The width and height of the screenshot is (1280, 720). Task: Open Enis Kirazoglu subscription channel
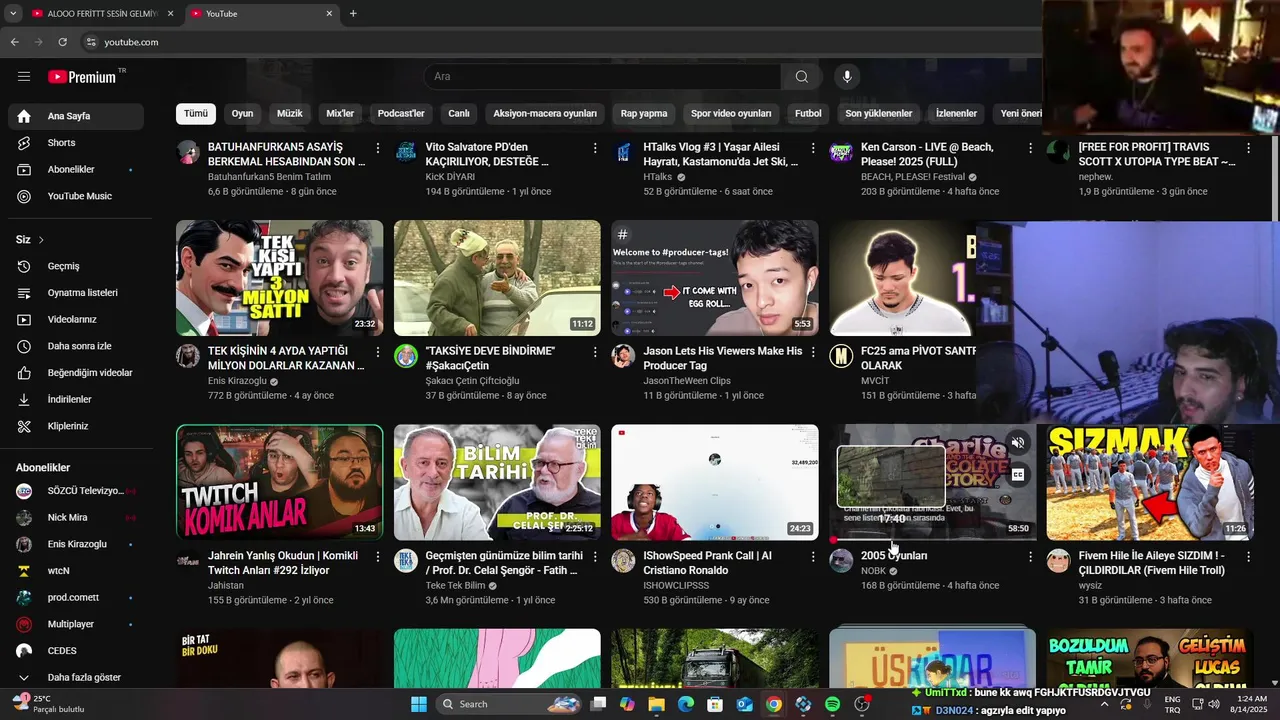[76, 544]
